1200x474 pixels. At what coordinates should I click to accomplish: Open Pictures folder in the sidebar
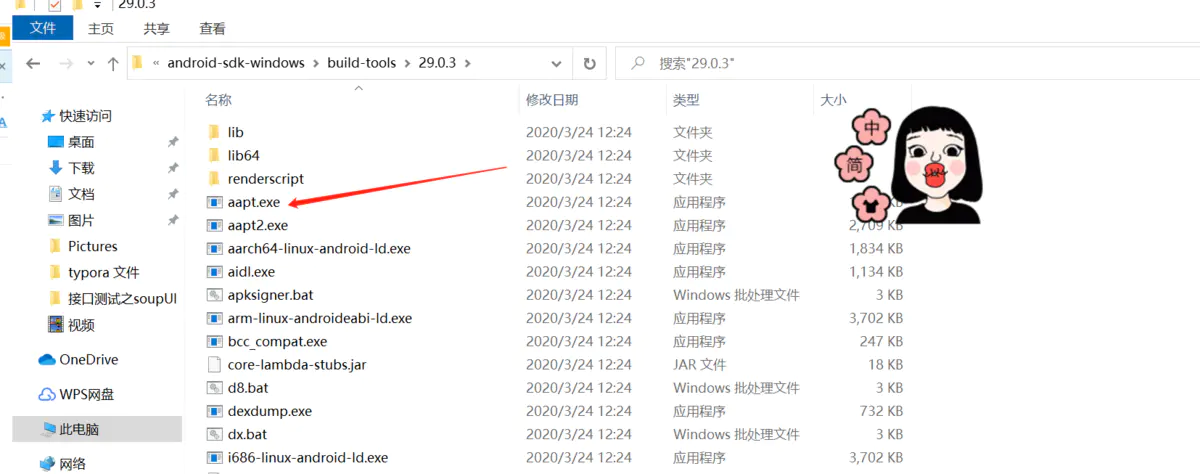pos(93,246)
